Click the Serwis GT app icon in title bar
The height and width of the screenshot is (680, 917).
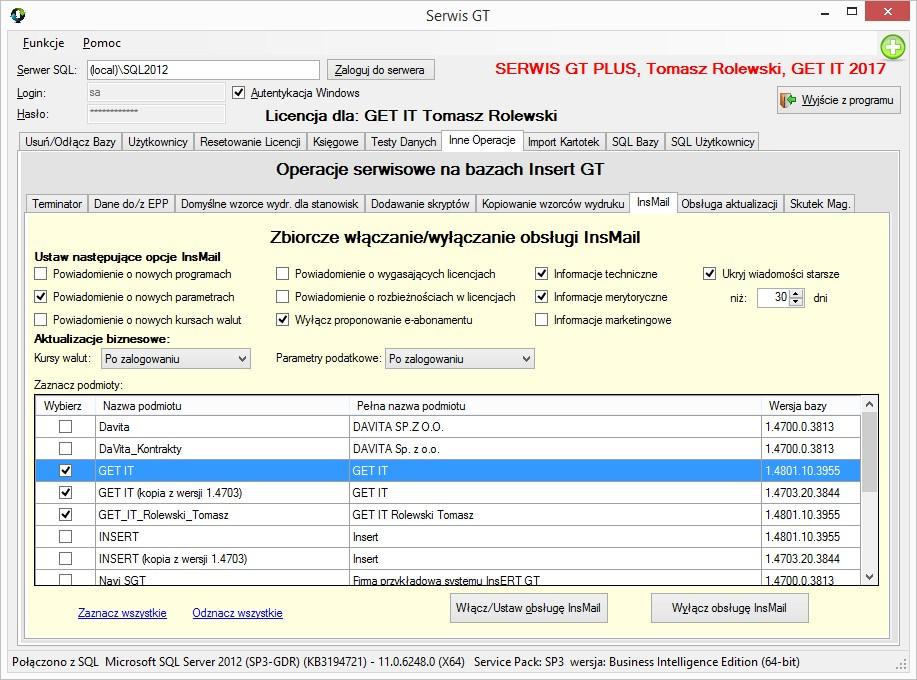[18, 15]
